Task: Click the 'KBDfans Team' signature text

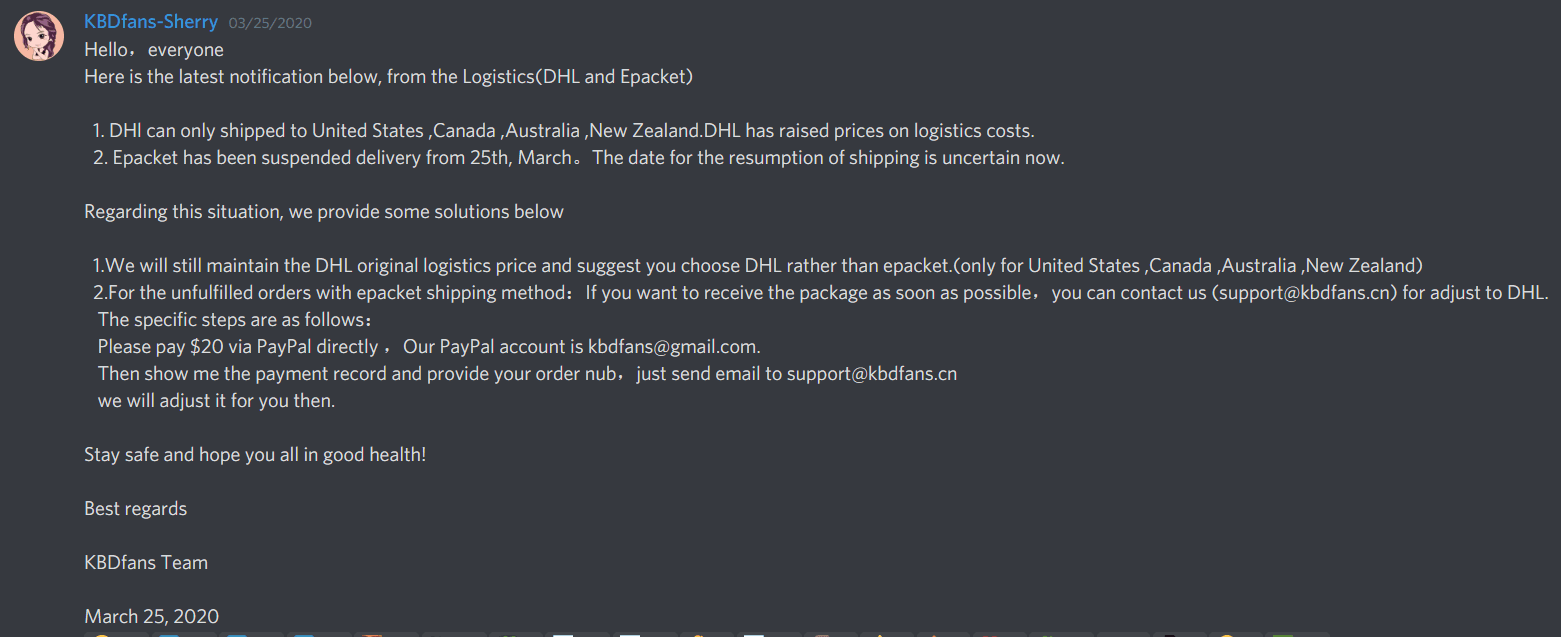Action: coord(146,563)
